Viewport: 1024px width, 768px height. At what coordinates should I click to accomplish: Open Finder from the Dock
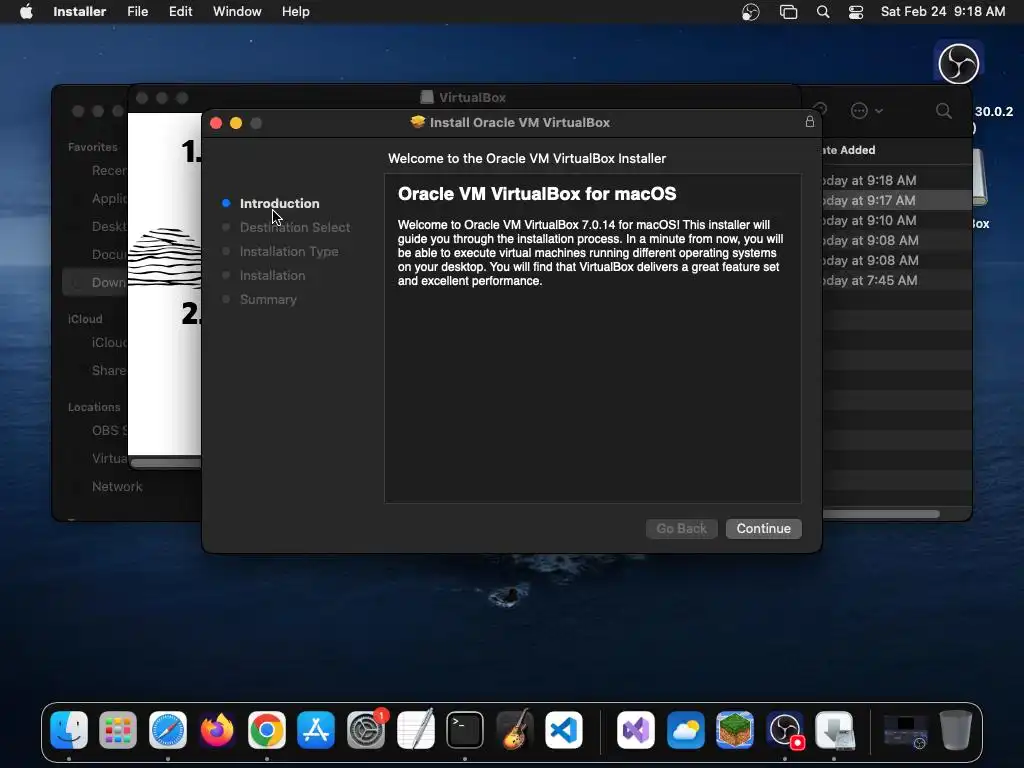(69, 730)
